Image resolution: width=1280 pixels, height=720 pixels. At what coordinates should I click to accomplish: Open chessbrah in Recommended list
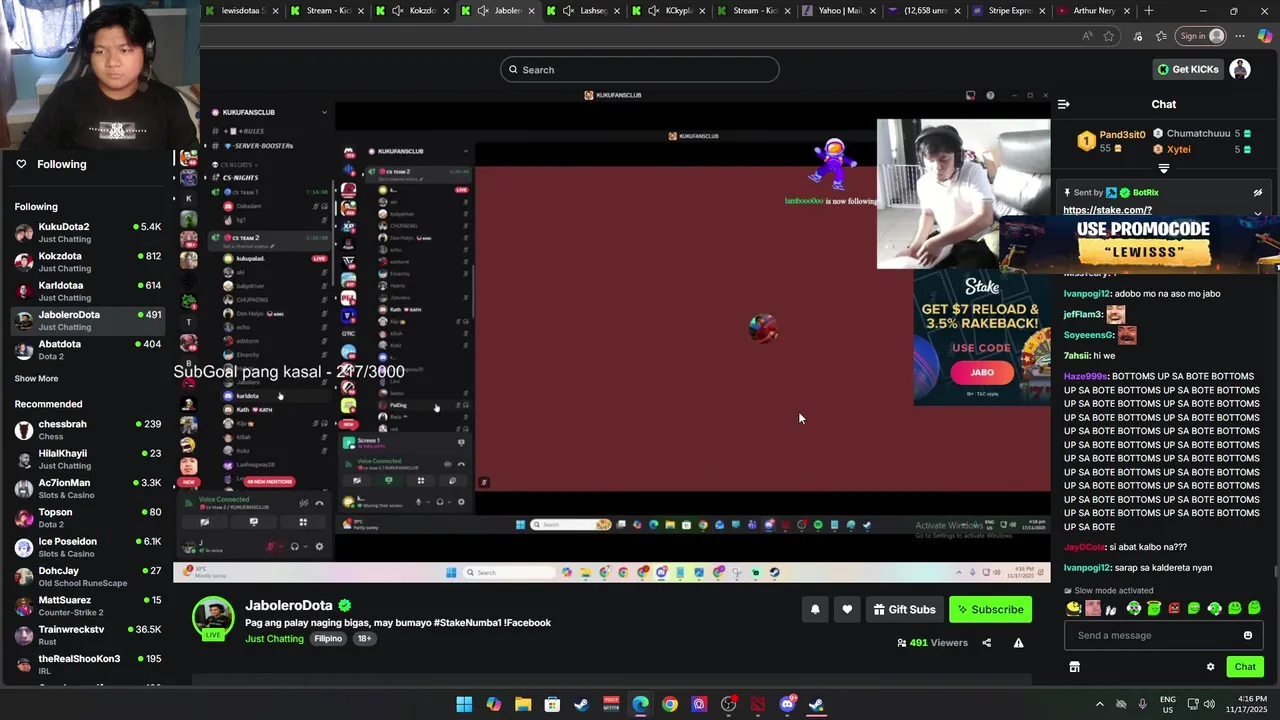[87, 430]
